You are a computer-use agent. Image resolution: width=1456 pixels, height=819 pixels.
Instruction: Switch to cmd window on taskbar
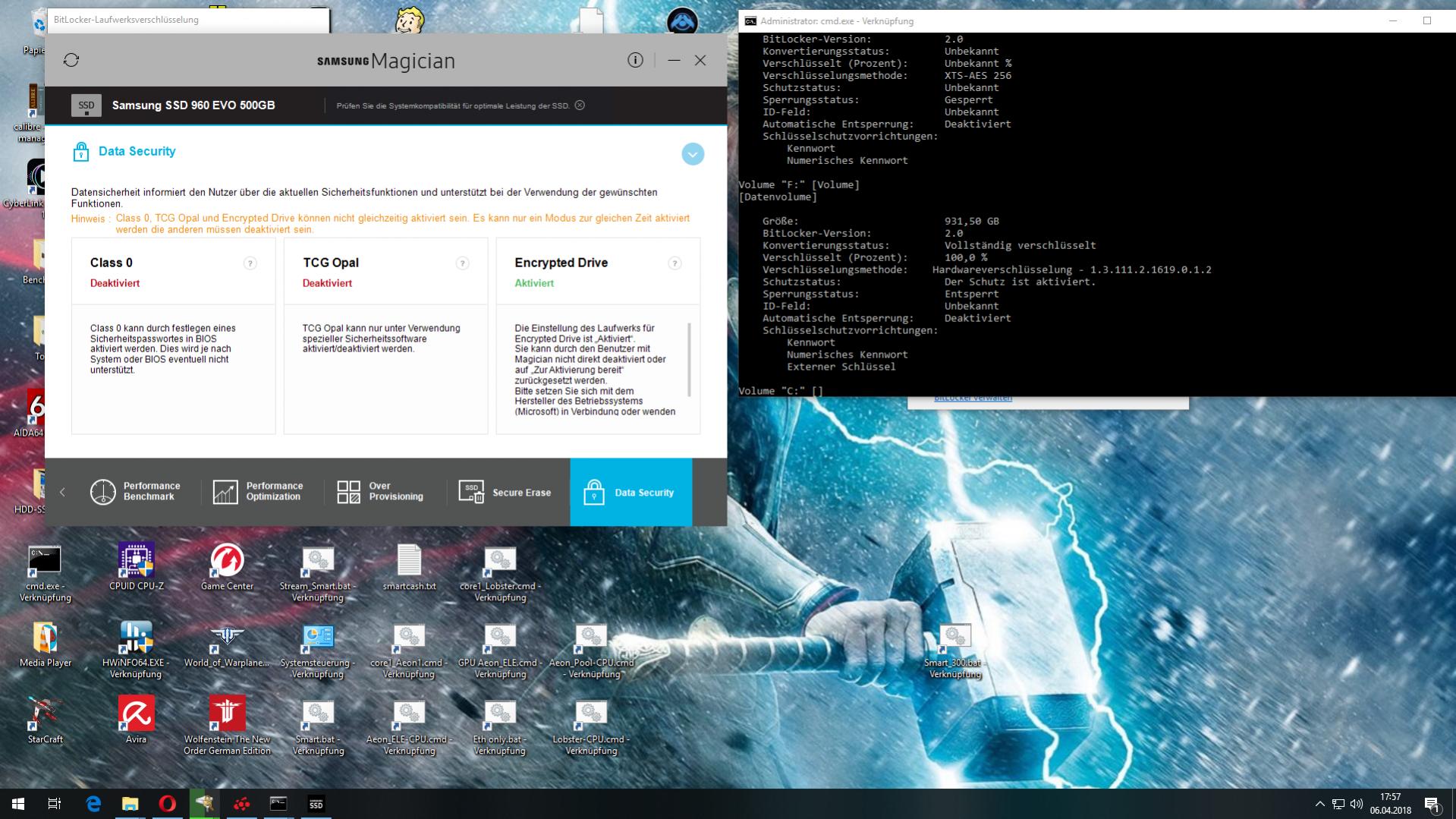click(278, 804)
